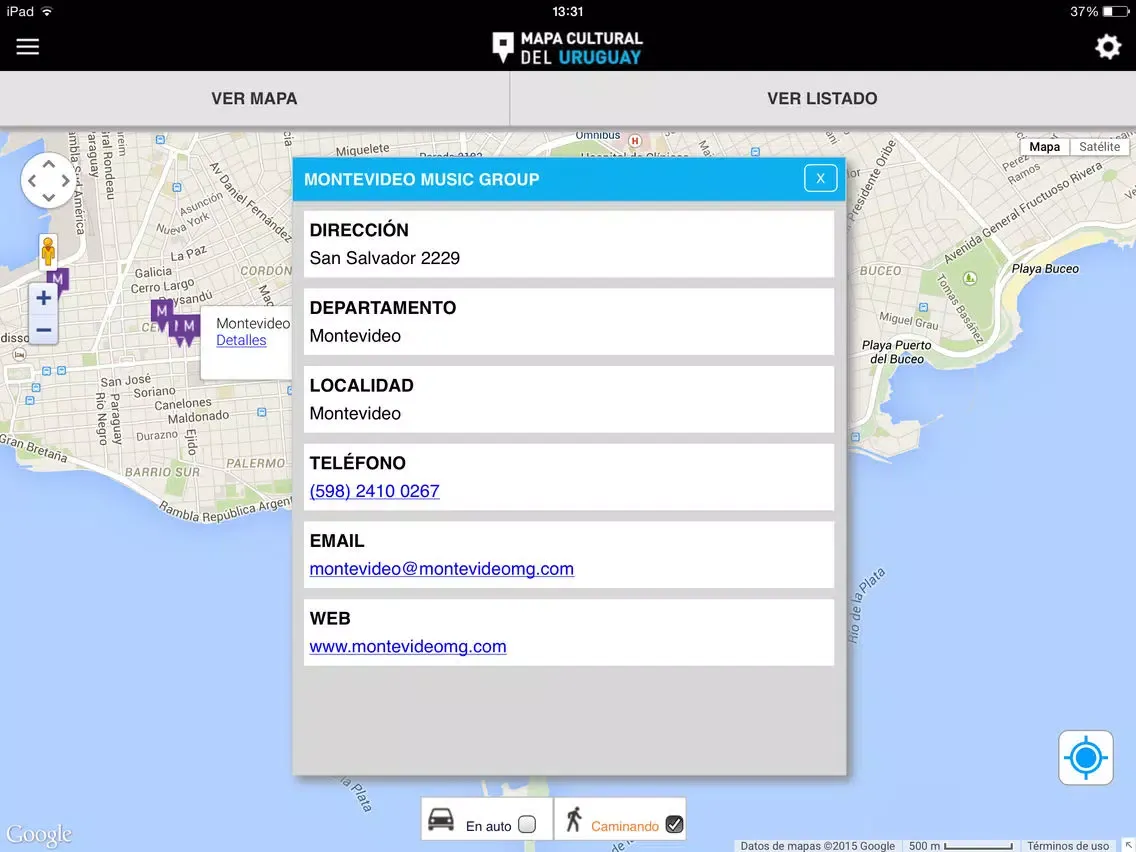
Task: Select the car travel mode icon
Action: coord(440,820)
